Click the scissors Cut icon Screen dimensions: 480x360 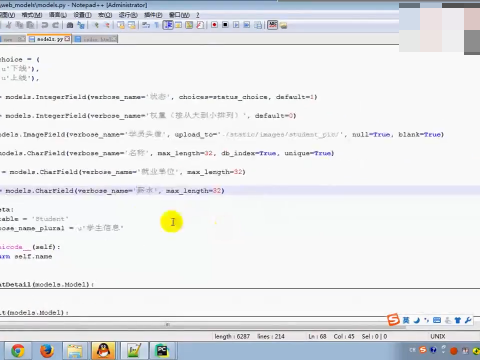(9, 25)
